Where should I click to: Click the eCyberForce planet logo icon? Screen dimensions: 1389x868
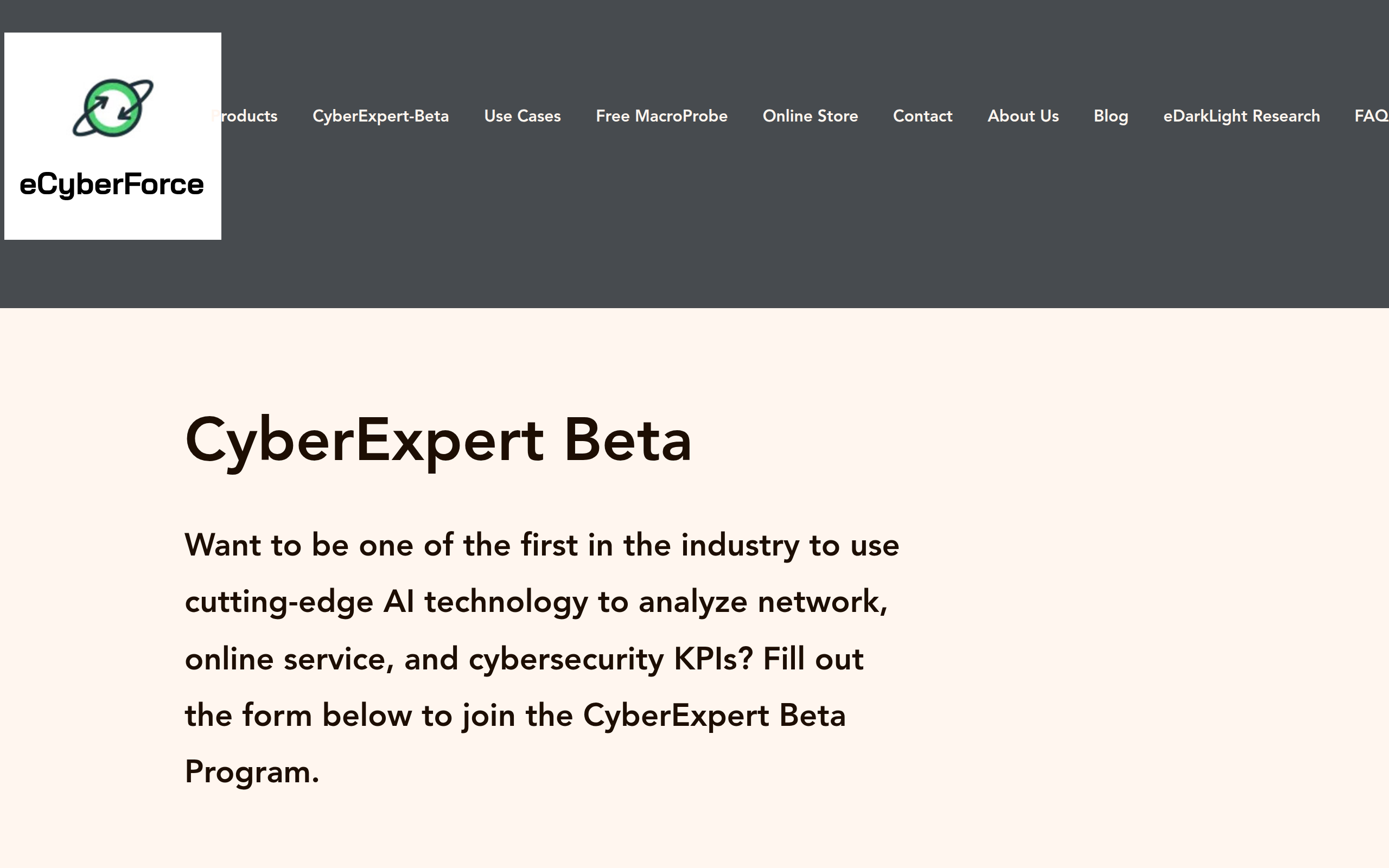pyautogui.click(x=112, y=106)
